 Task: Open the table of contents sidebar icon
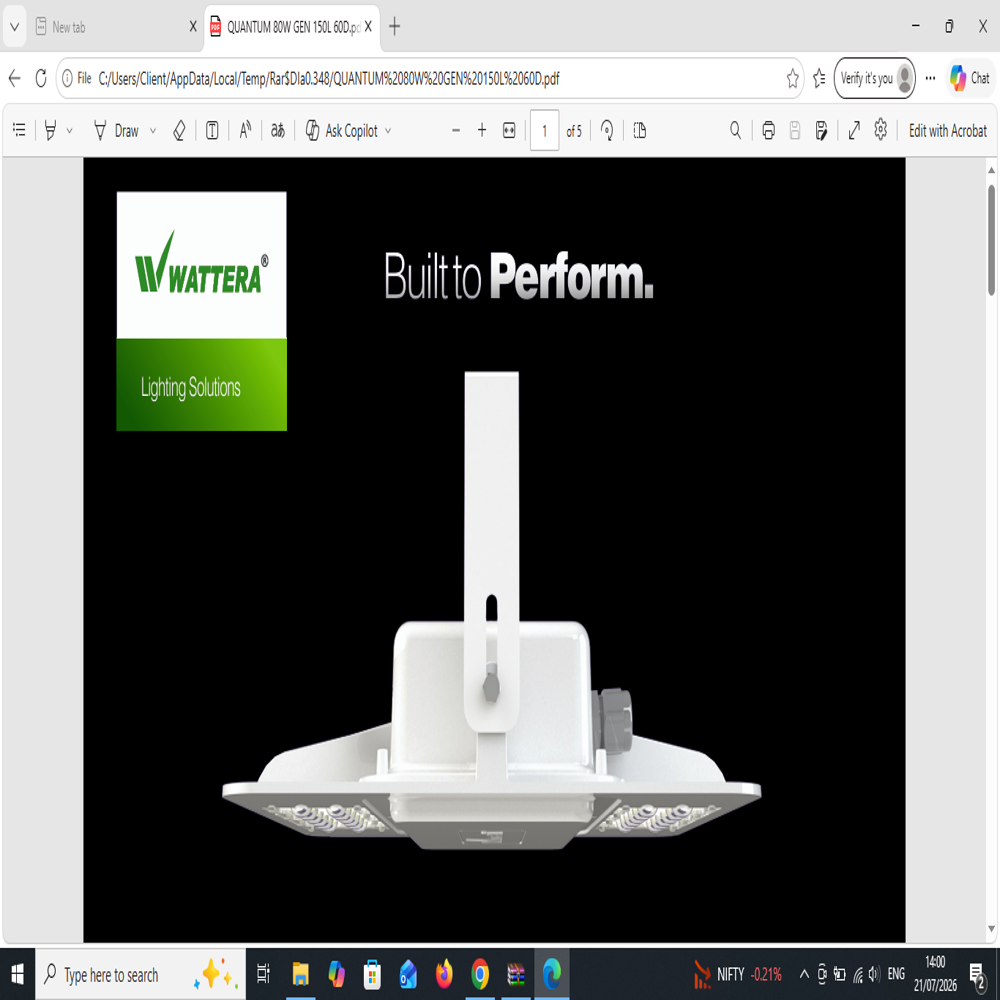point(19,131)
